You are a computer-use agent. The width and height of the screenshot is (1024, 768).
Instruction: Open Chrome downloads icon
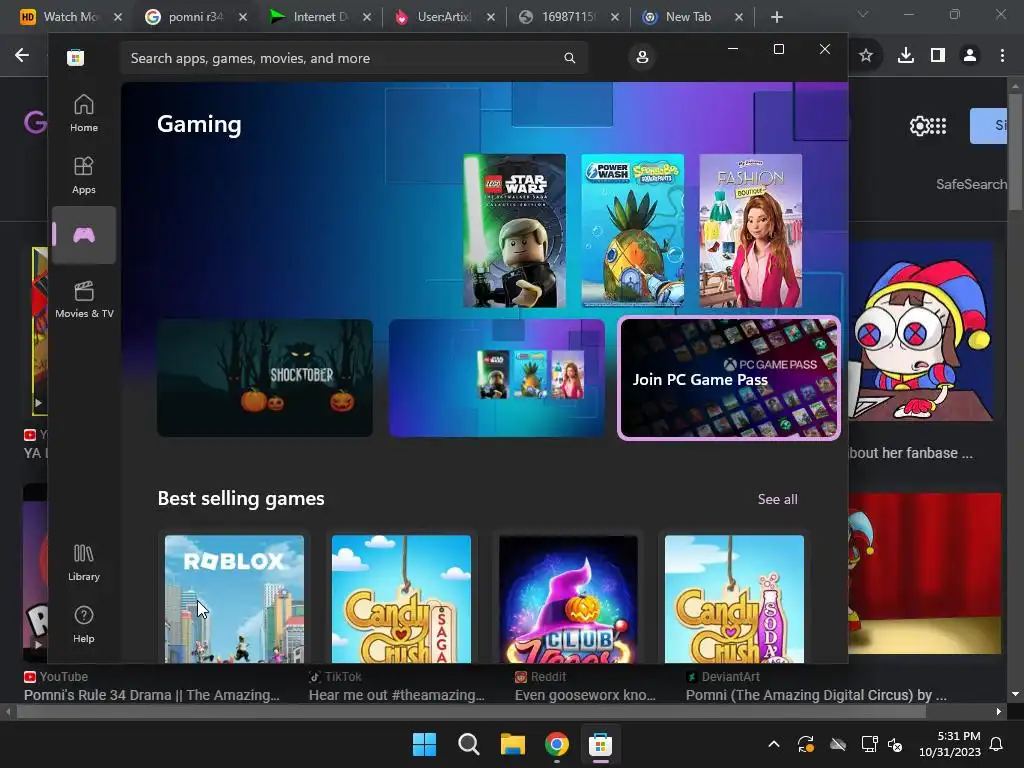[x=905, y=56]
